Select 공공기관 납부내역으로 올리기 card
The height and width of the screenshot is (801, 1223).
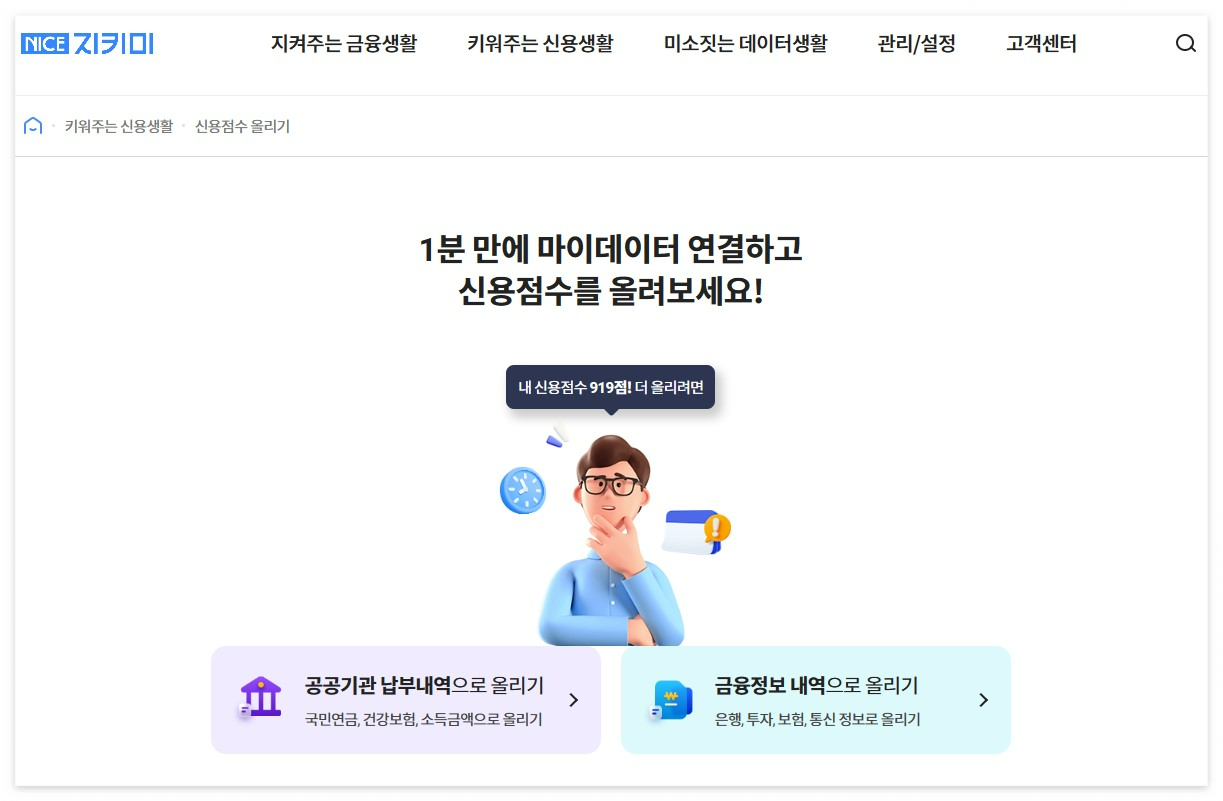tap(406, 700)
